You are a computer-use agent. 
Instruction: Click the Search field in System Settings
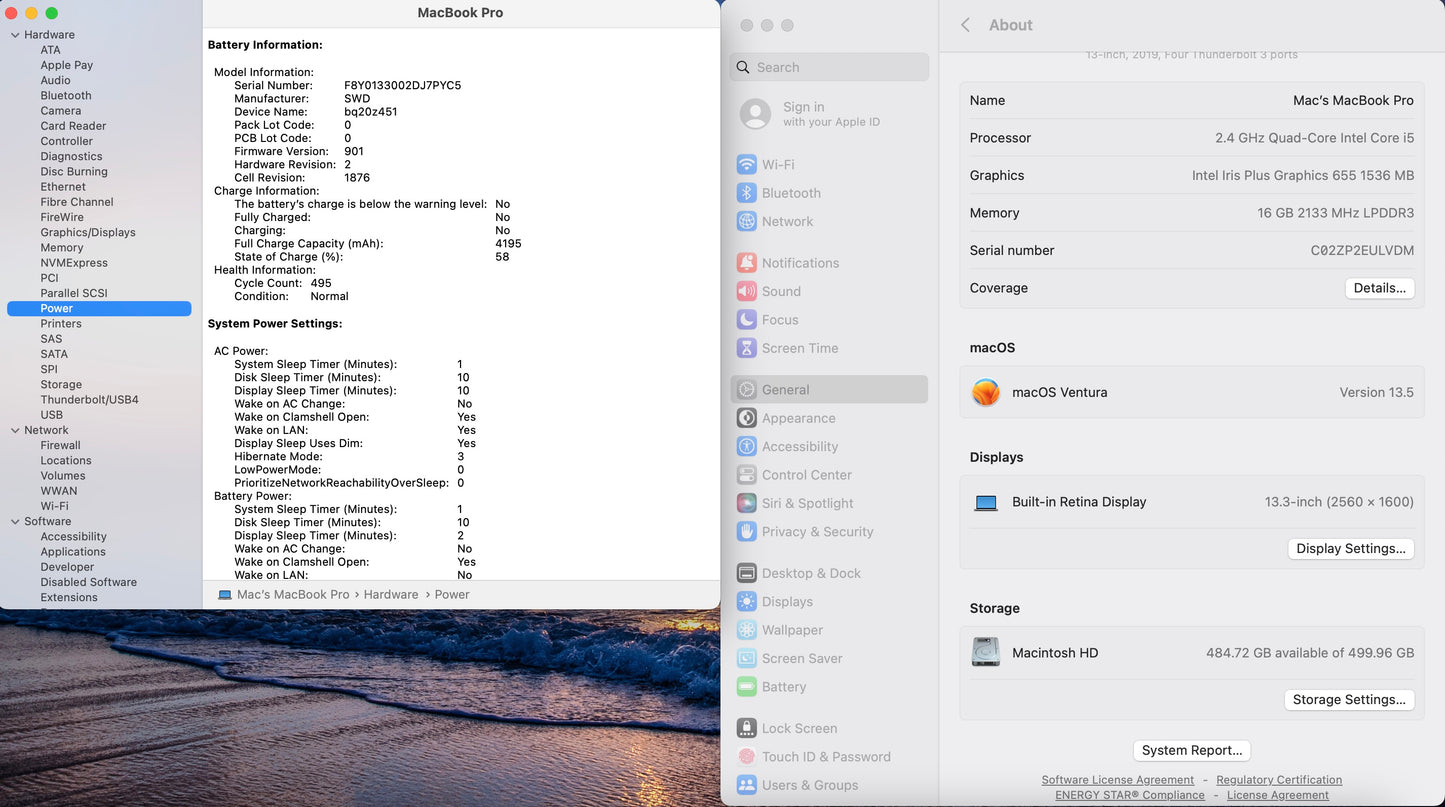(x=830, y=67)
